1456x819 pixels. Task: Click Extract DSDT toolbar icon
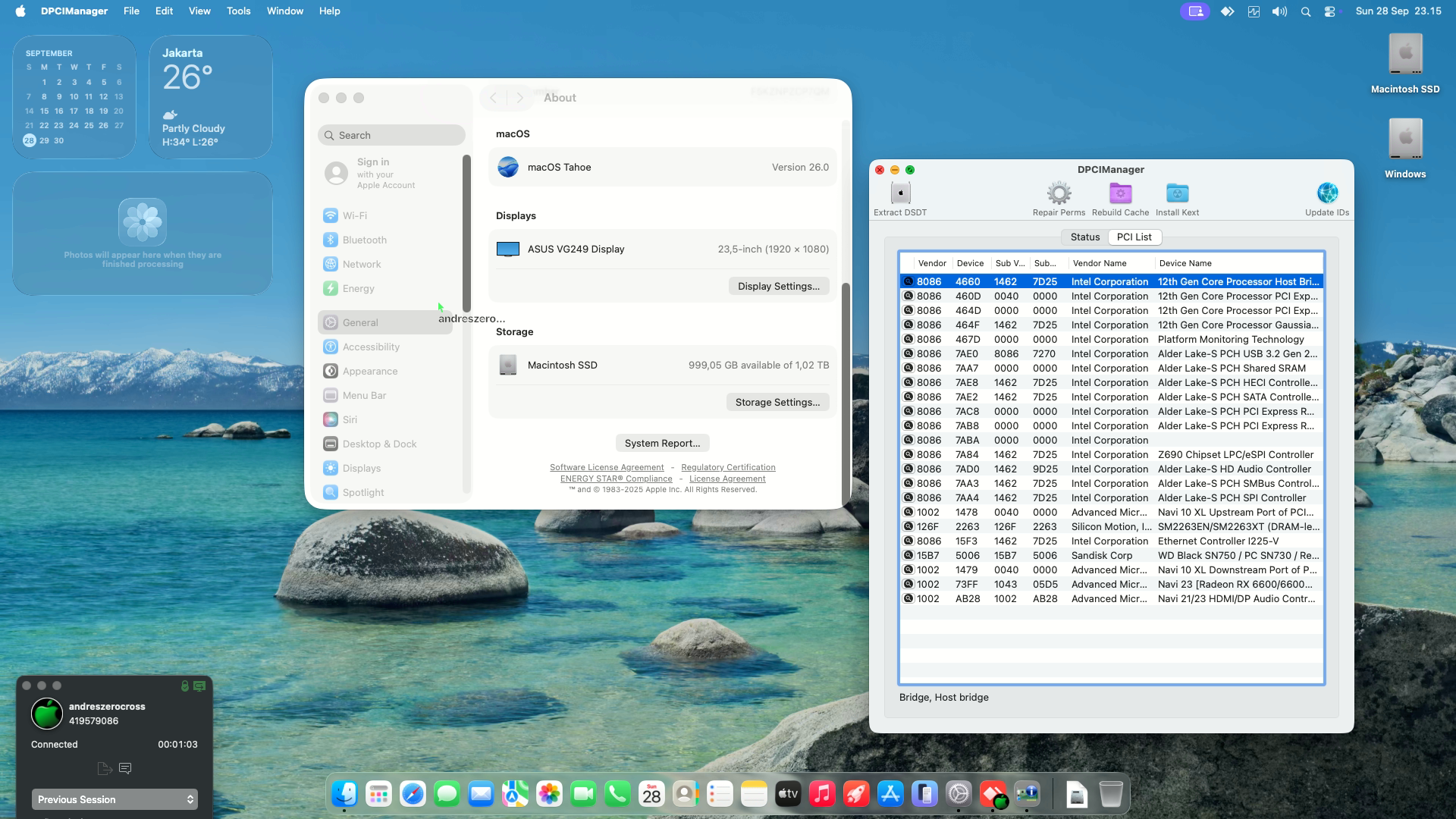click(x=900, y=193)
